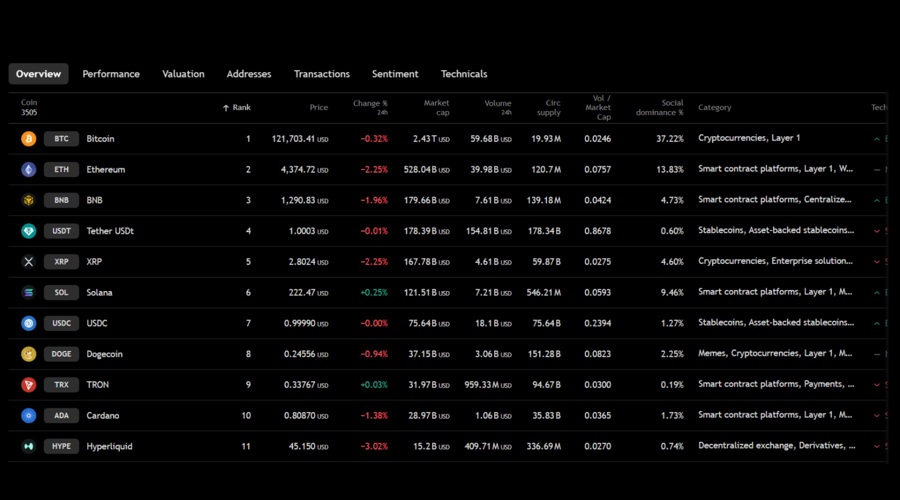Click Bitcoin category 'Cryptocurrencies, Layer 1'

click(x=749, y=138)
